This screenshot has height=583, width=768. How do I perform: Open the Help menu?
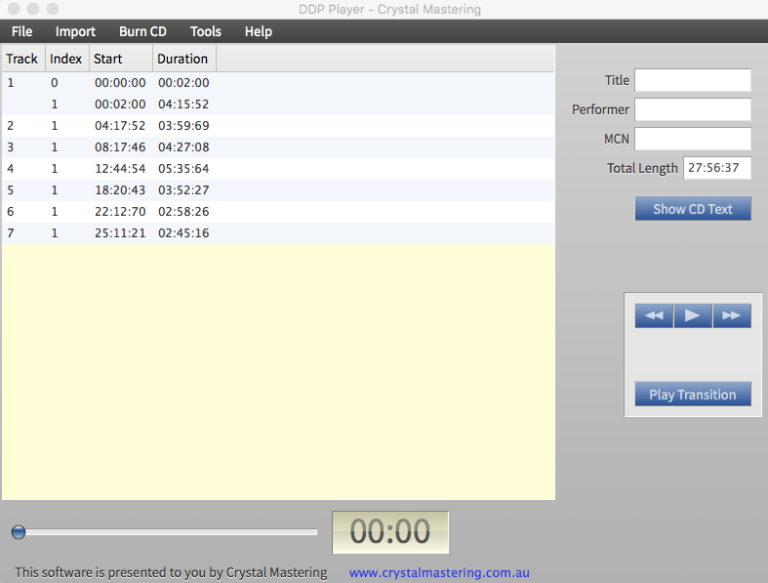tap(258, 31)
